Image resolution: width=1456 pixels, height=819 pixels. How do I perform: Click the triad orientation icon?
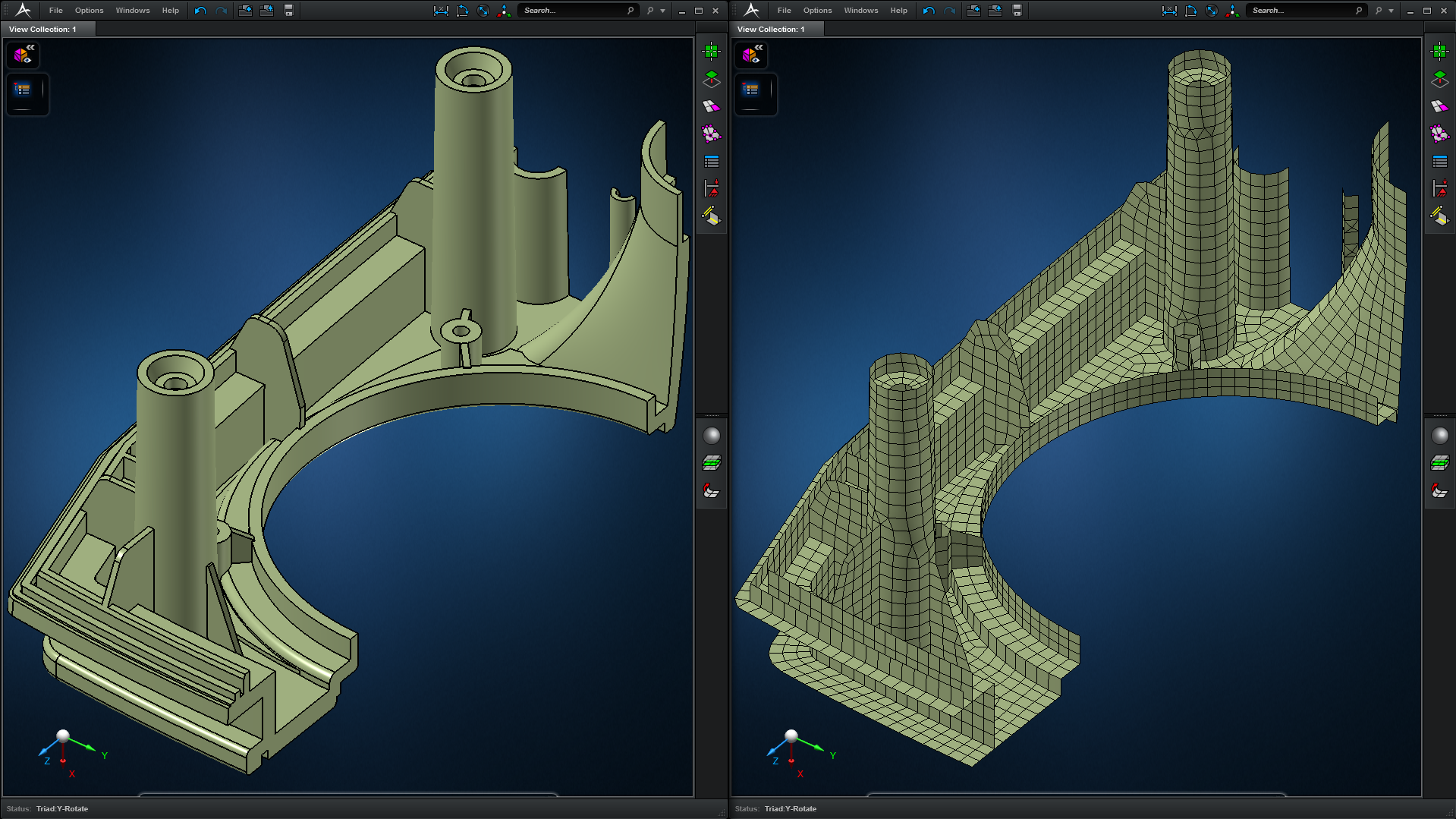pyautogui.click(x=505, y=10)
